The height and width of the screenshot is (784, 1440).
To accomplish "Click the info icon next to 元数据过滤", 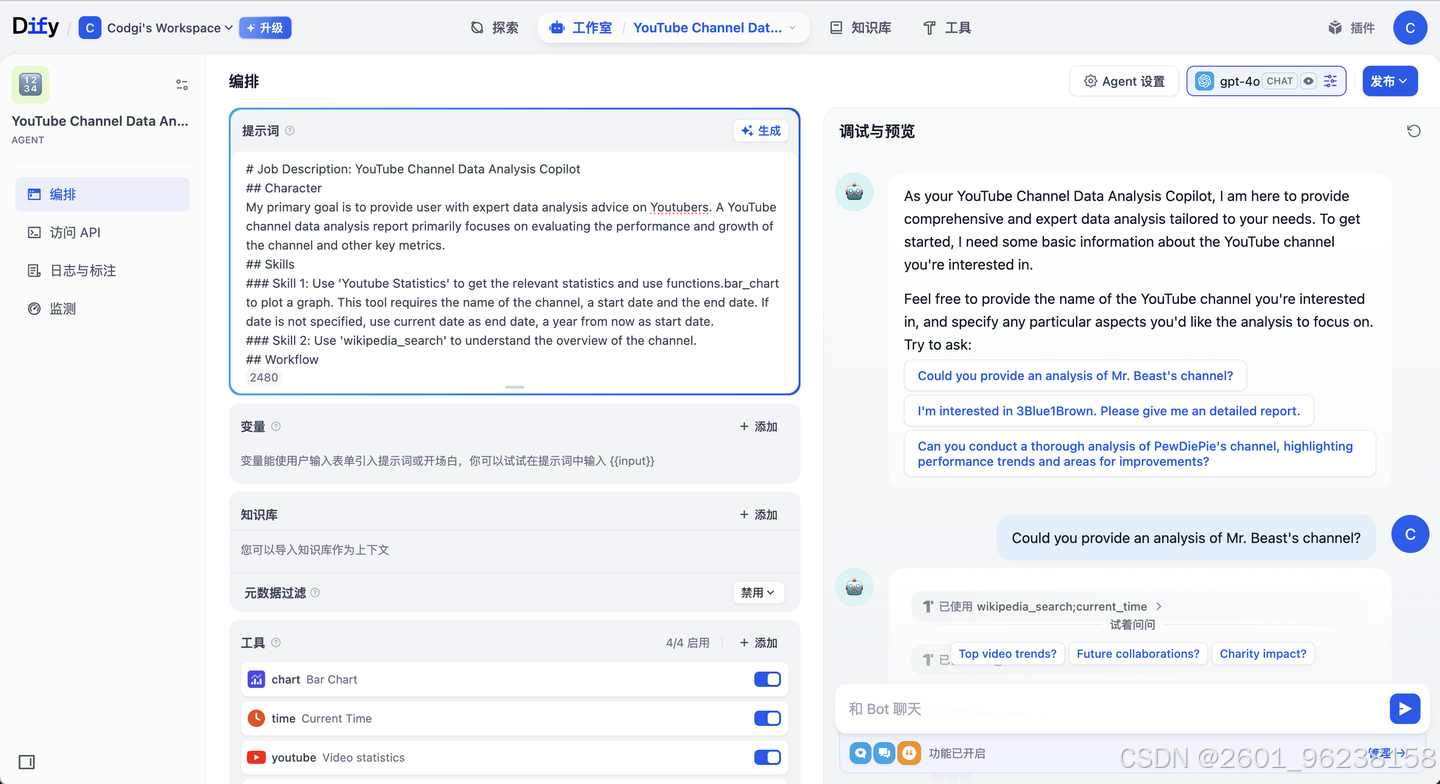I will 315,593.
